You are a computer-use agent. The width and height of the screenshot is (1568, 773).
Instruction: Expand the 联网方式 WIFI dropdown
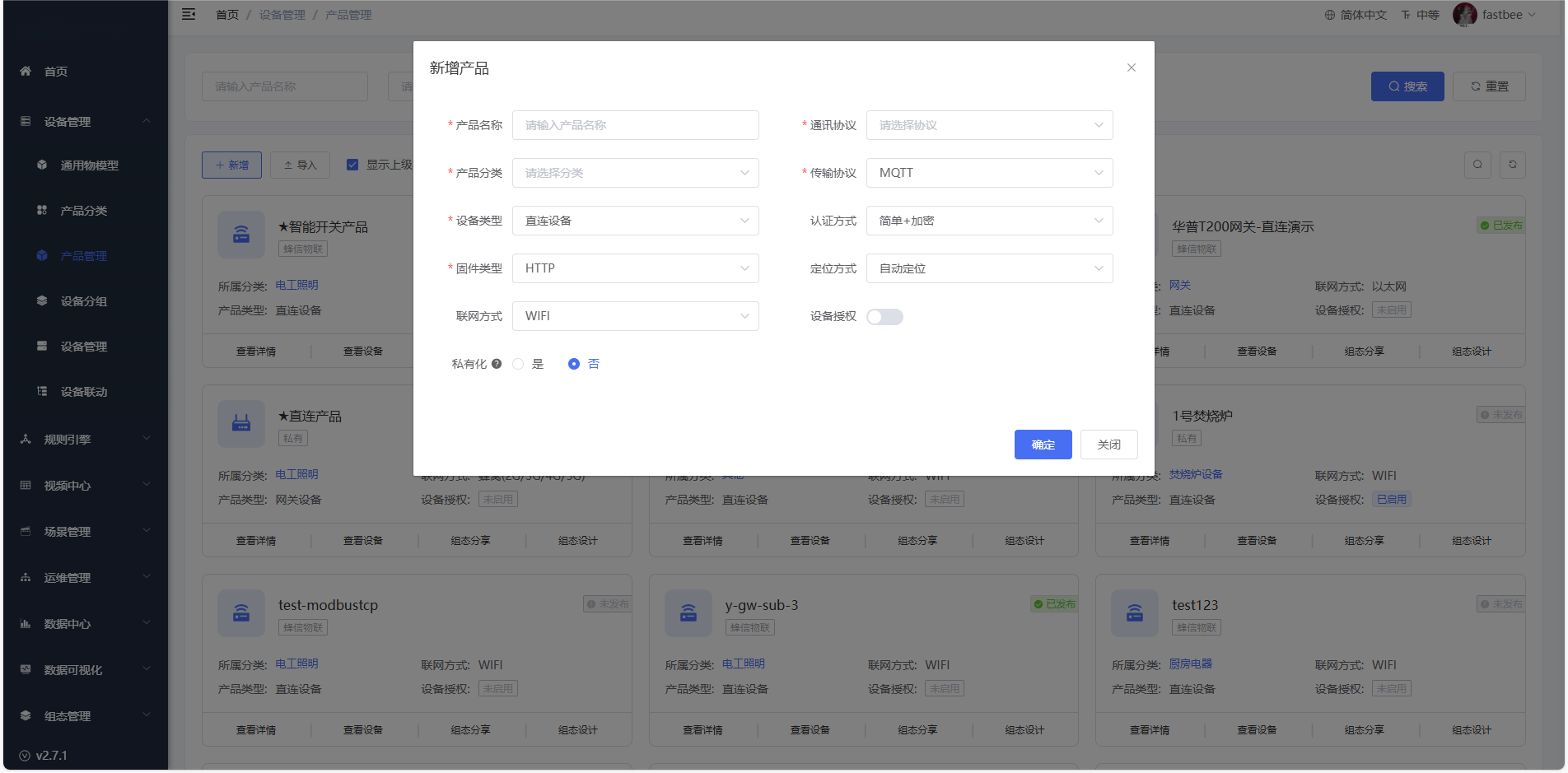click(635, 316)
